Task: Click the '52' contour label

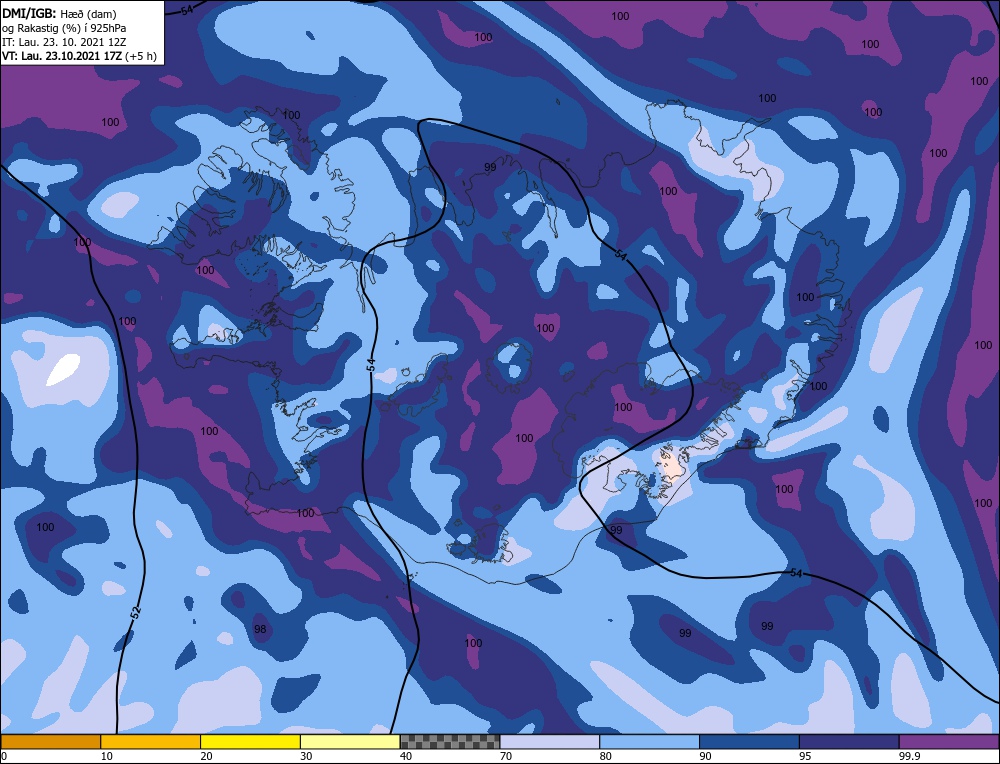Action: pos(136,612)
